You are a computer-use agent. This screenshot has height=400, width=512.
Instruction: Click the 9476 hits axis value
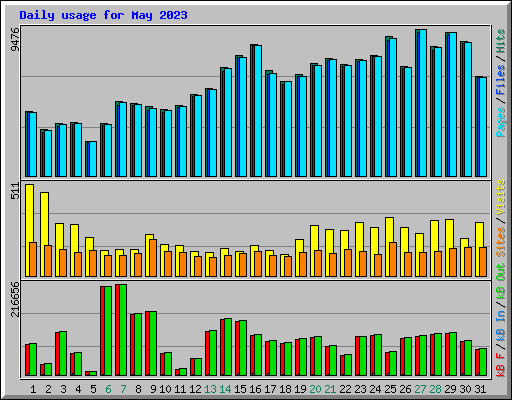tap(15, 40)
